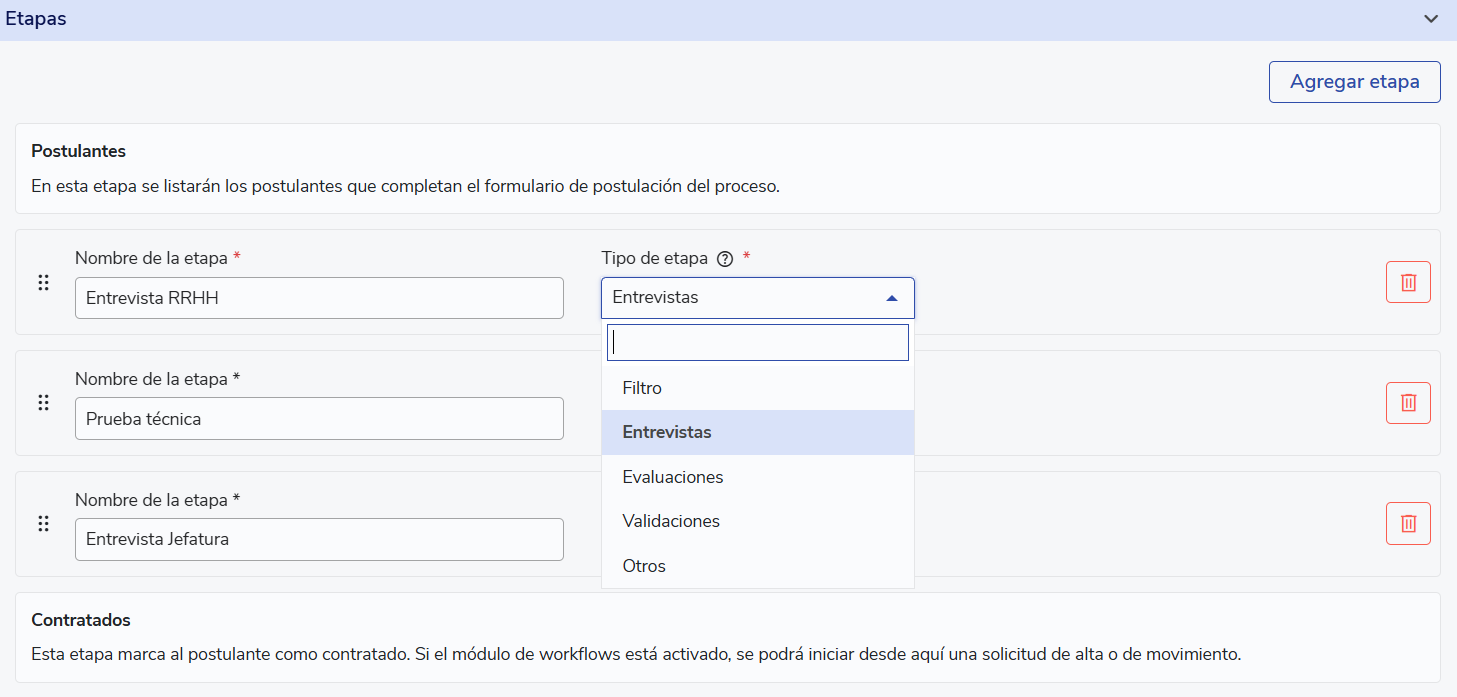Focus the dropdown search box

coord(757,342)
